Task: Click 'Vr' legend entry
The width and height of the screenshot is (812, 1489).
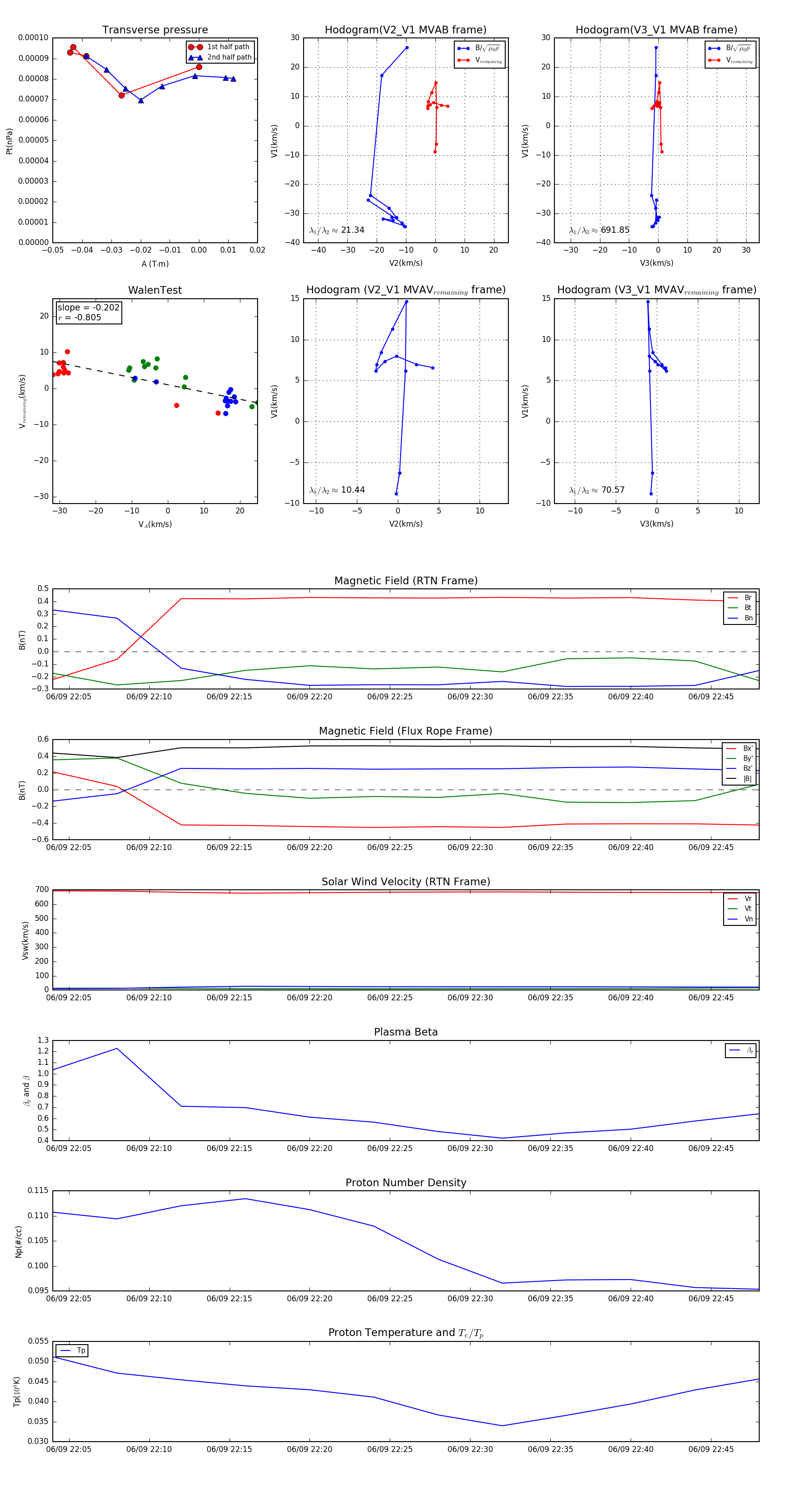Action: click(x=740, y=899)
